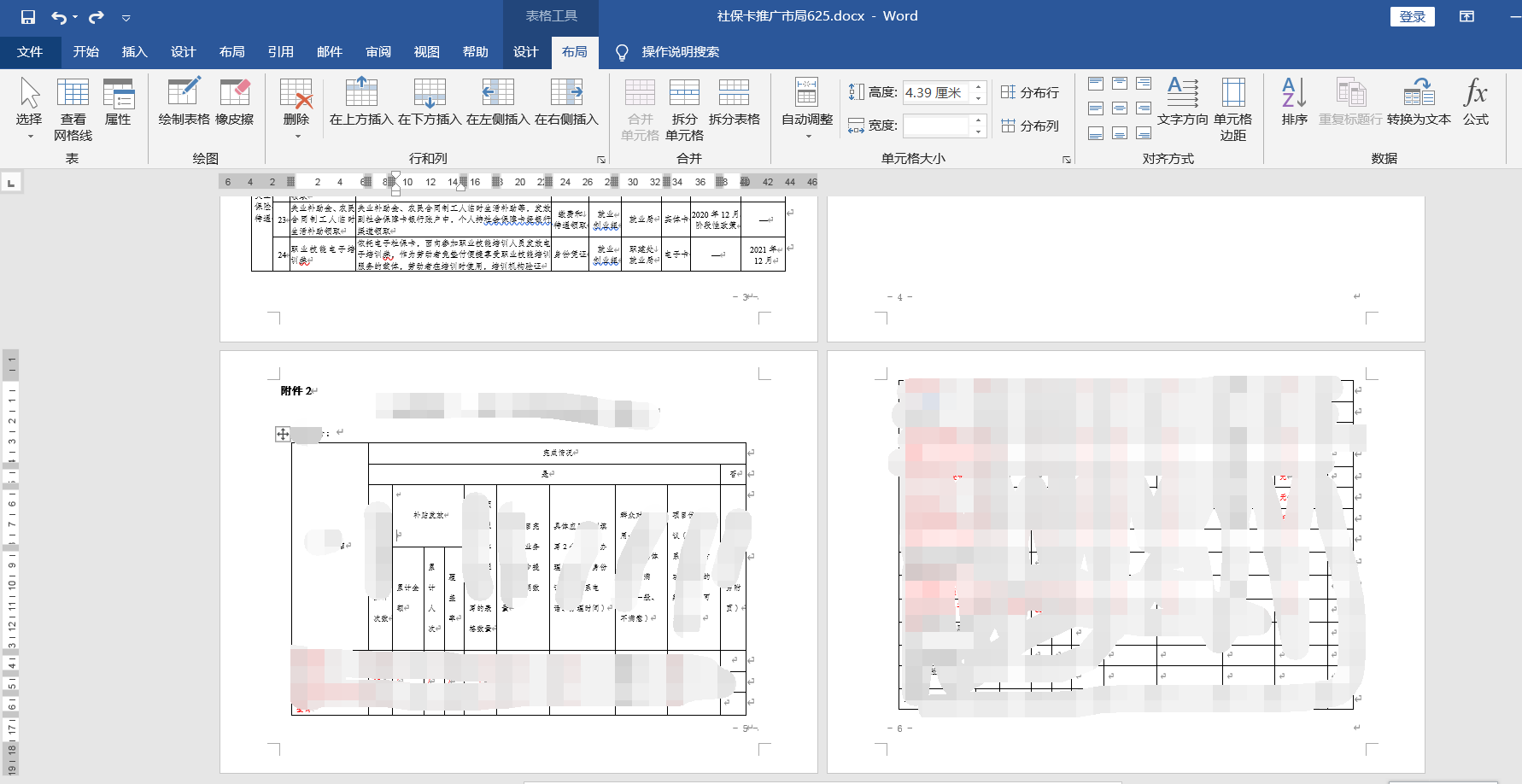Viewport: 1522px width, 784px height.
Task: Click the table move handle on page 5
Action: (283, 434)
